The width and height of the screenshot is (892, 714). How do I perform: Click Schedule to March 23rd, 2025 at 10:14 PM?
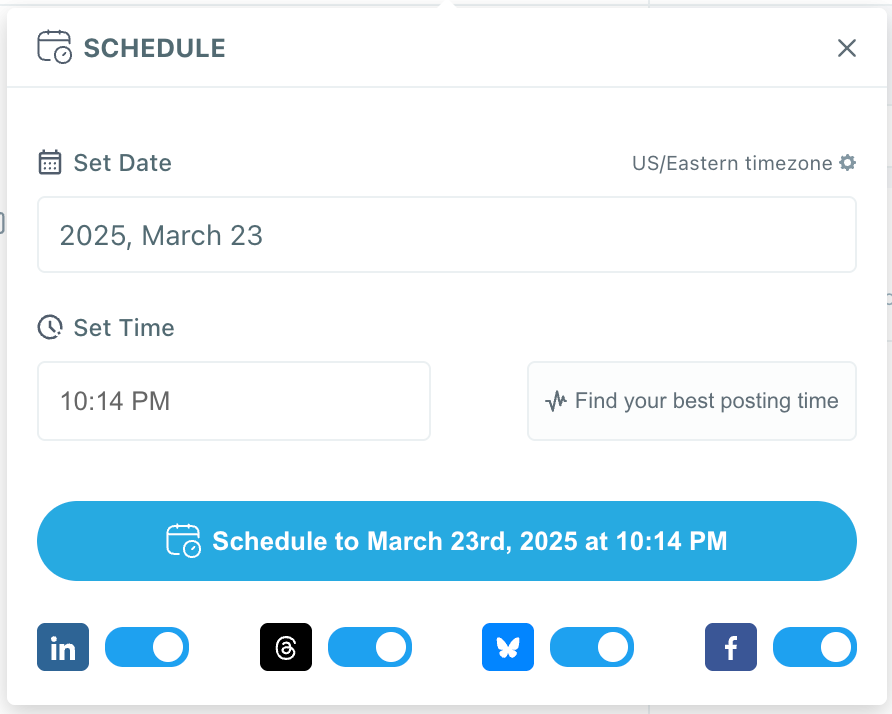pyautogui.click(x=446, y=541)
